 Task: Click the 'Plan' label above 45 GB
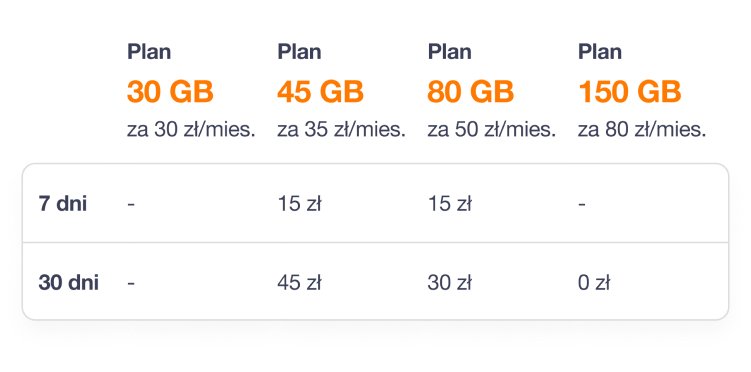[x=299, y=52]
